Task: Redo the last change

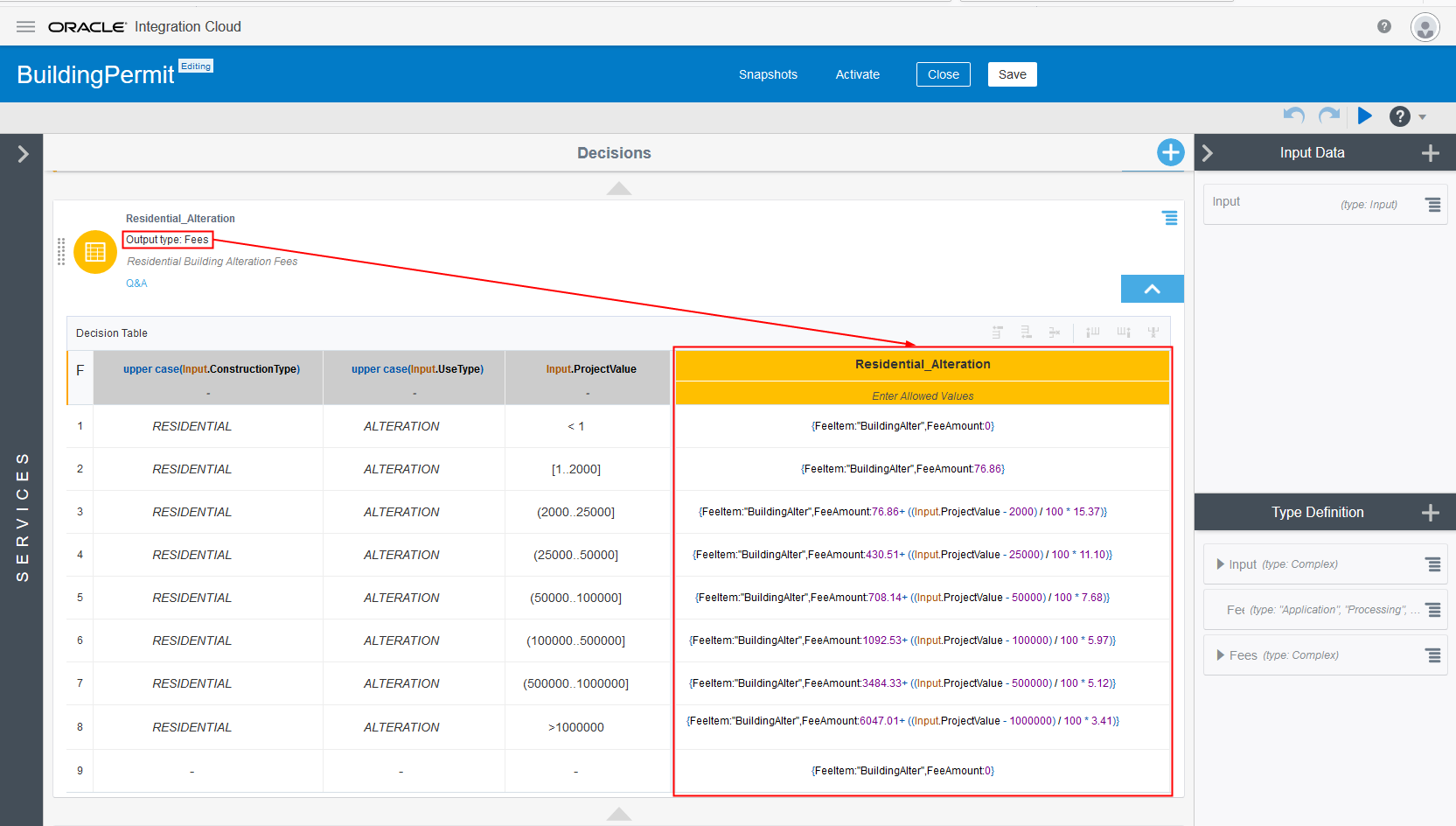Action: 1328,115
